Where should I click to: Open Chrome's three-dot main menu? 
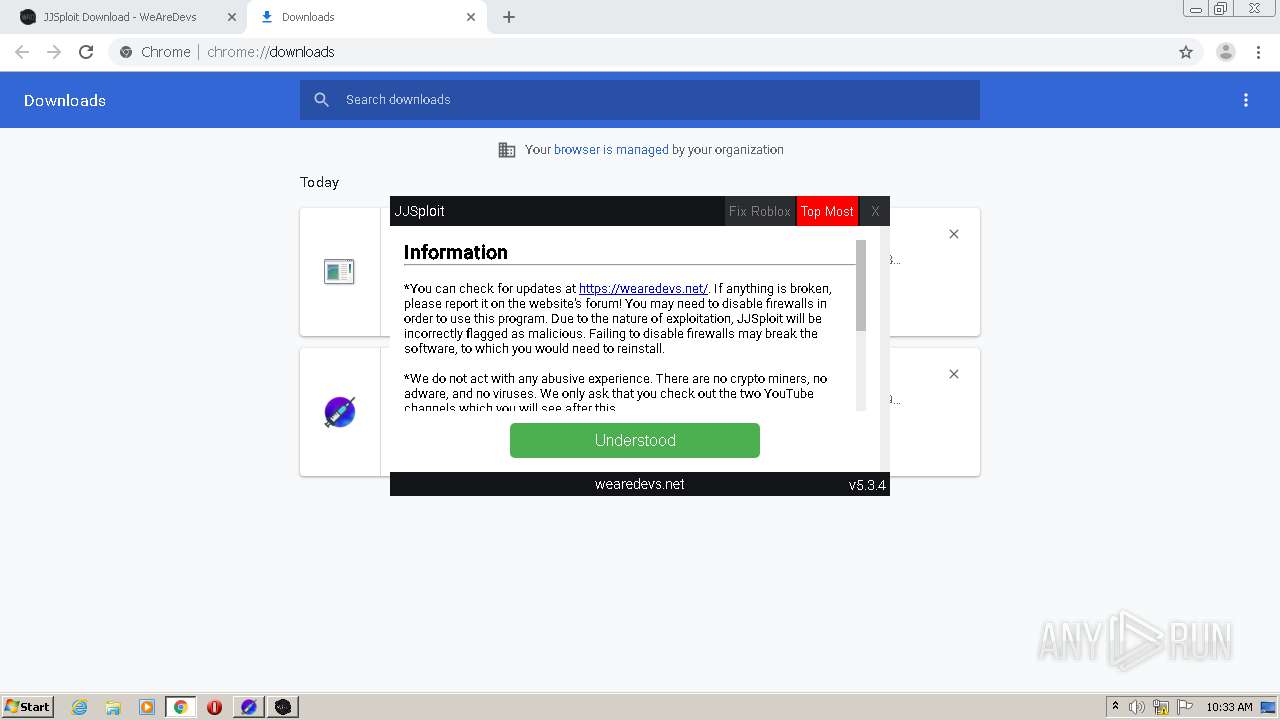pyautogui.click(x=1259, y=52)
